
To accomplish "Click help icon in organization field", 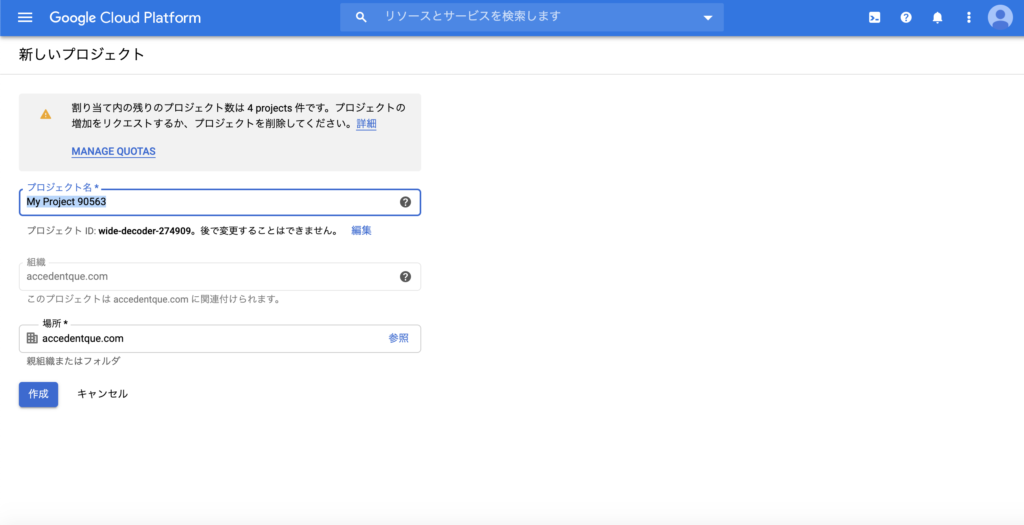I will 405,277.
